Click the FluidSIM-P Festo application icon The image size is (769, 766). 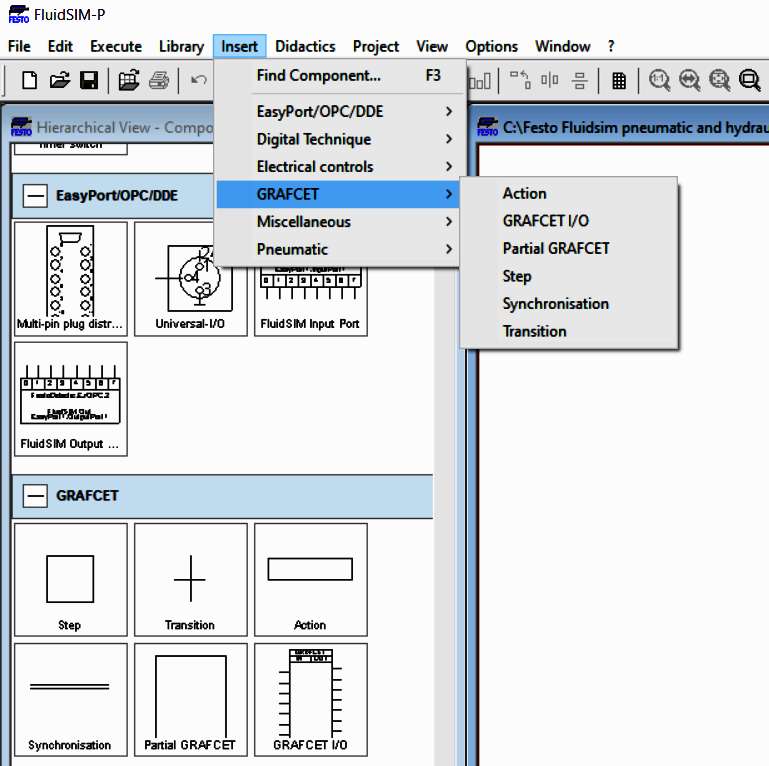point(19,14)
